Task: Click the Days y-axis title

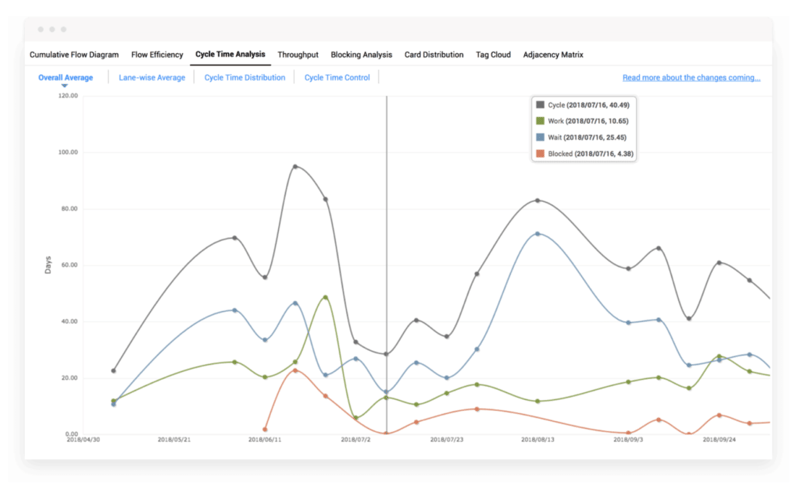Action: 48,265
